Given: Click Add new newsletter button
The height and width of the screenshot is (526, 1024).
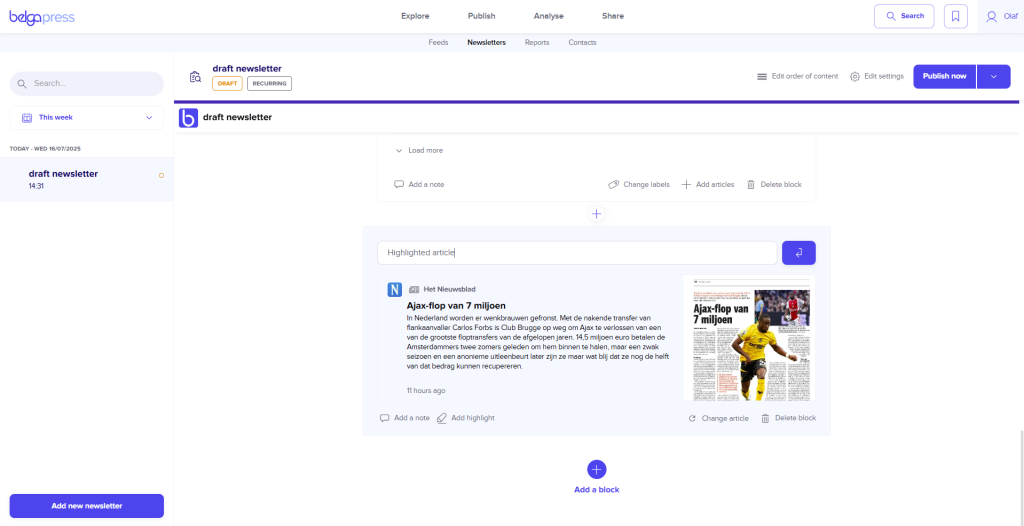Looking at the screenshot, I should [86, 506].
